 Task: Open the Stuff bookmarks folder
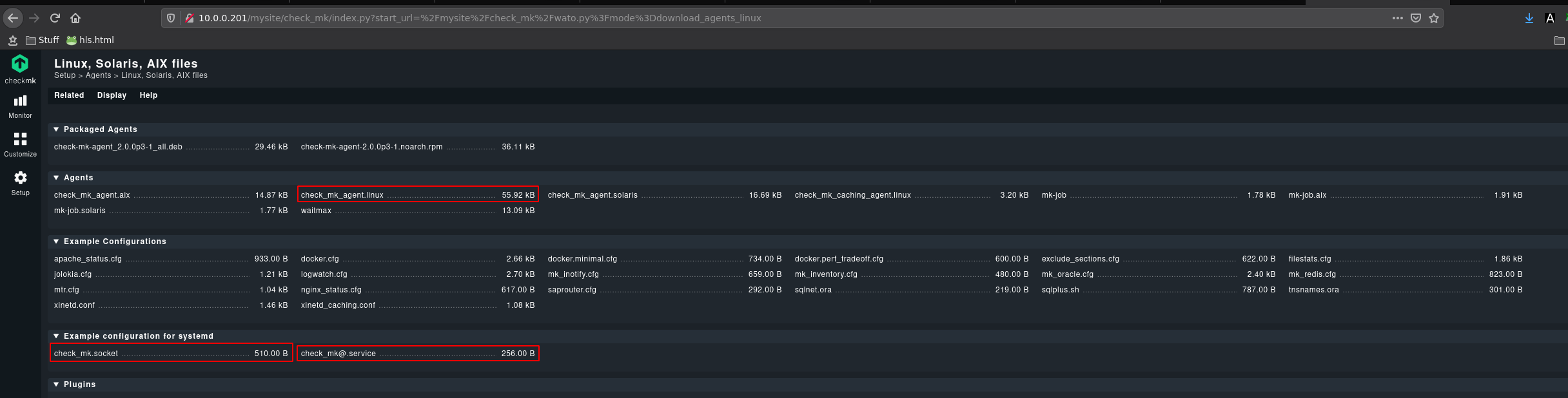click(42, 40)
